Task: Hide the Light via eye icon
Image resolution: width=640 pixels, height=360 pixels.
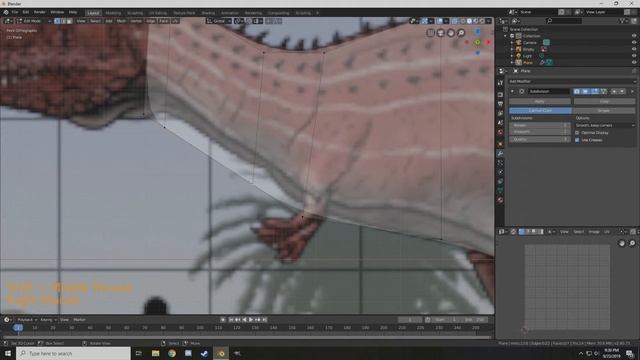Action: tap(634, 56)
